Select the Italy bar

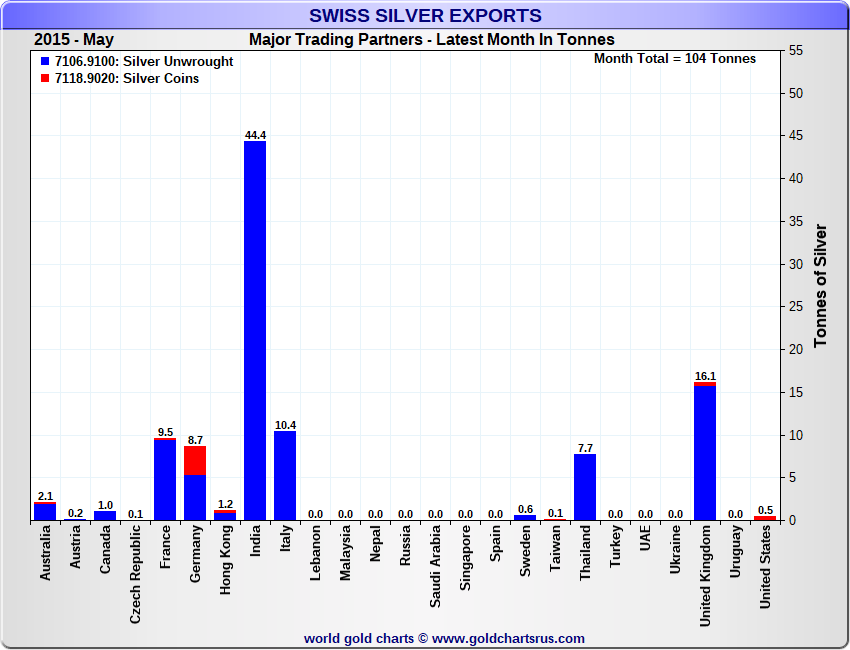[285, 475]
